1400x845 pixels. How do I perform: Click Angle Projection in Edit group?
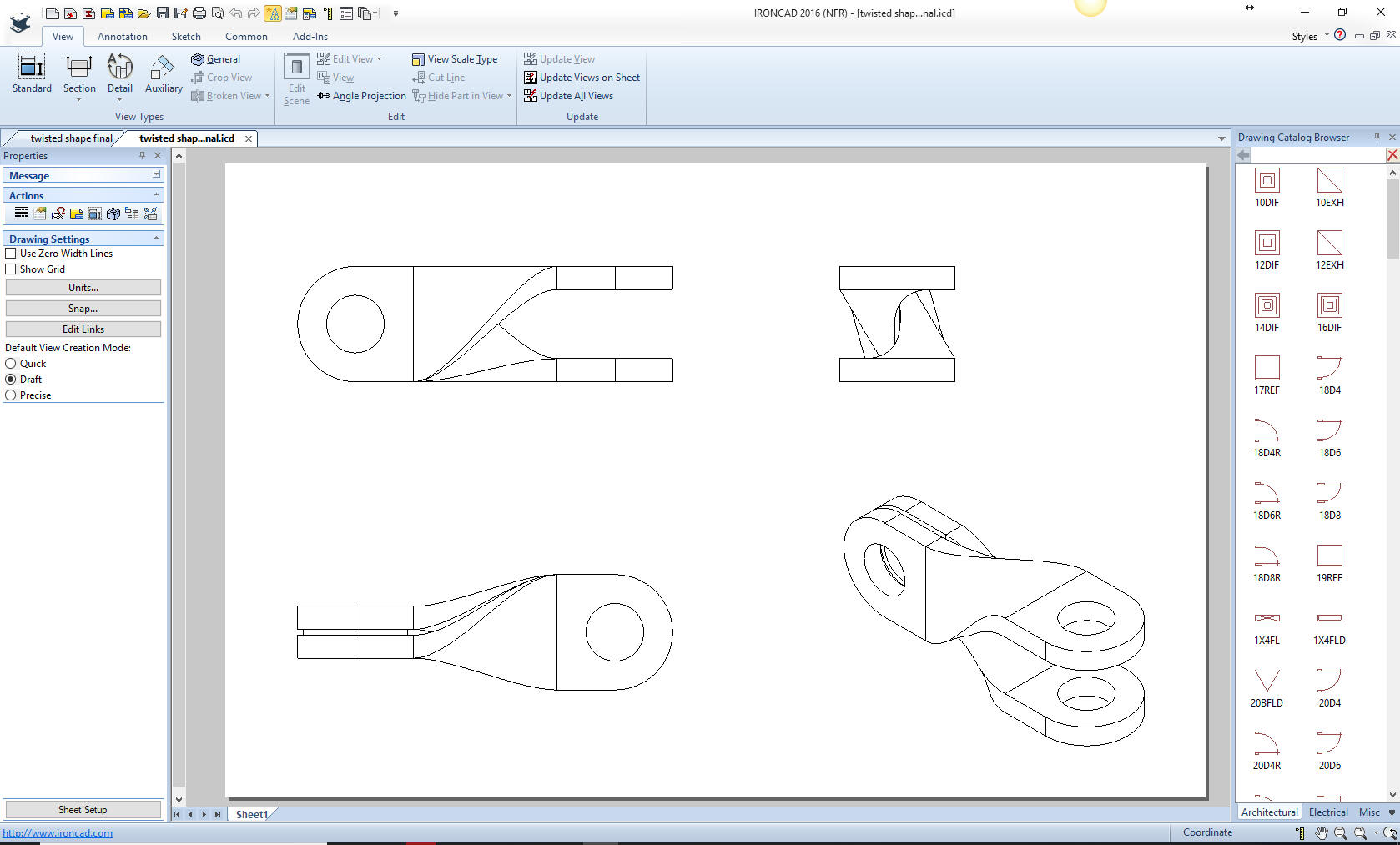[x=361, y=96]
